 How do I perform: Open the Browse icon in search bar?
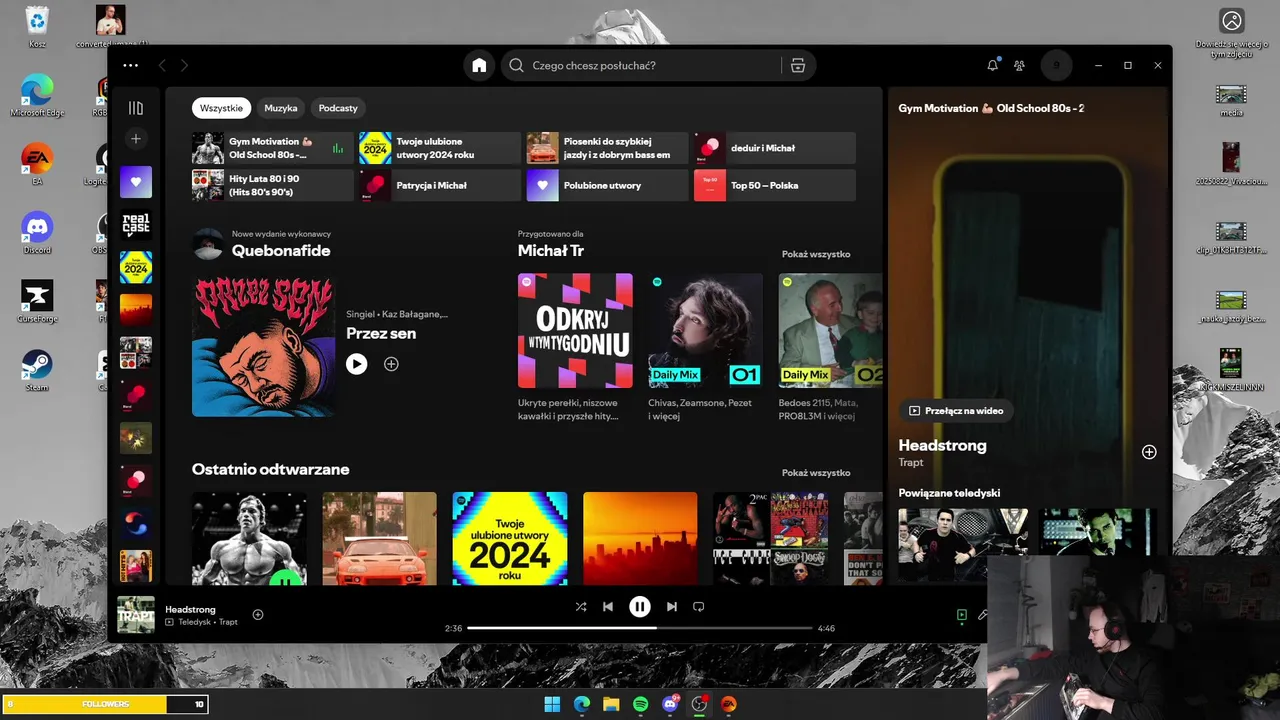[797, 65]
